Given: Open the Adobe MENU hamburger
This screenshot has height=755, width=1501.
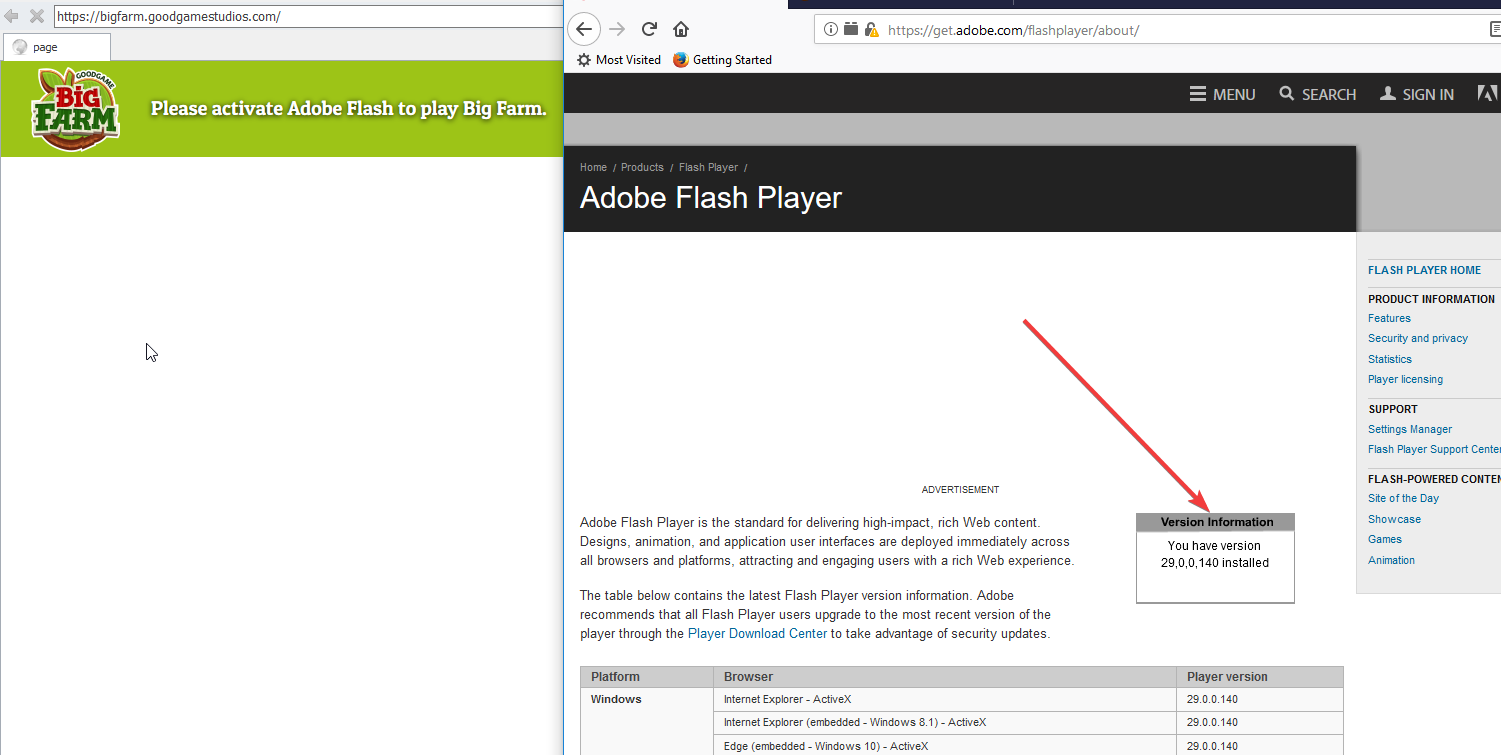Looking at the screenshot, I should click(x=1222, y=94).
